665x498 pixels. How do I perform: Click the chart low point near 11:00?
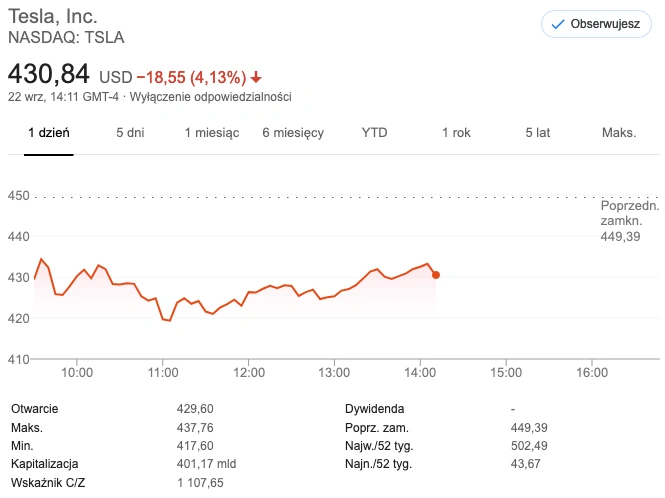[169, 320]
